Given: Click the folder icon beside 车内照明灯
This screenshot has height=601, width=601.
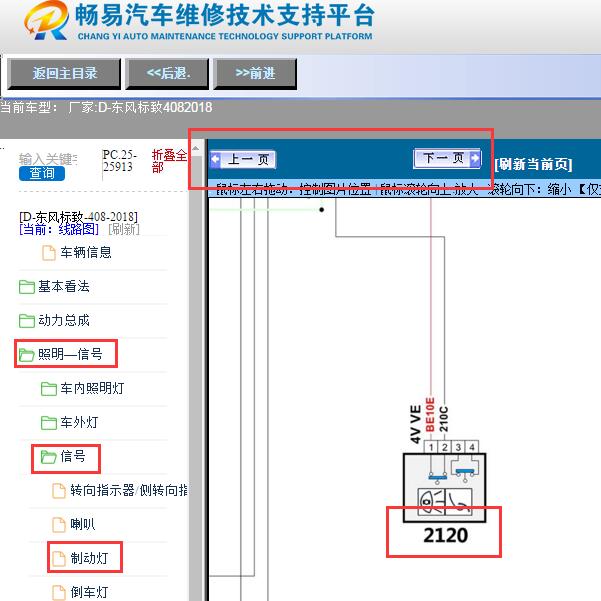Looking at the screenshot, I should click(49, 389).
